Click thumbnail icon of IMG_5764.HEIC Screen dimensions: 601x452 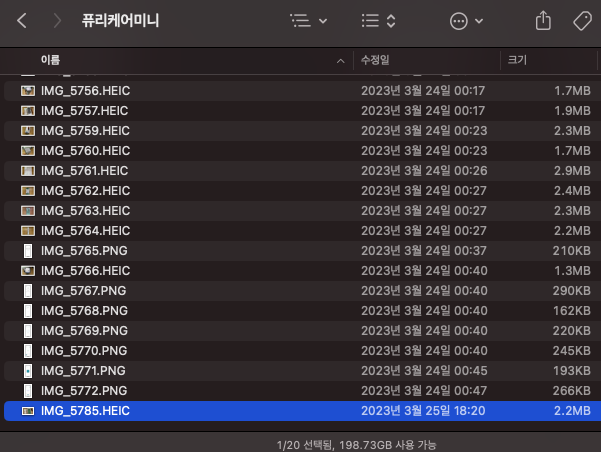coord(28,230)
